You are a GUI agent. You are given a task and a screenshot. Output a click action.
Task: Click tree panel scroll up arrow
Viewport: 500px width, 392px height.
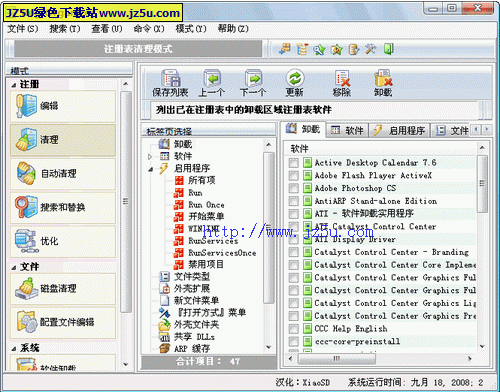tap(268, 145)
